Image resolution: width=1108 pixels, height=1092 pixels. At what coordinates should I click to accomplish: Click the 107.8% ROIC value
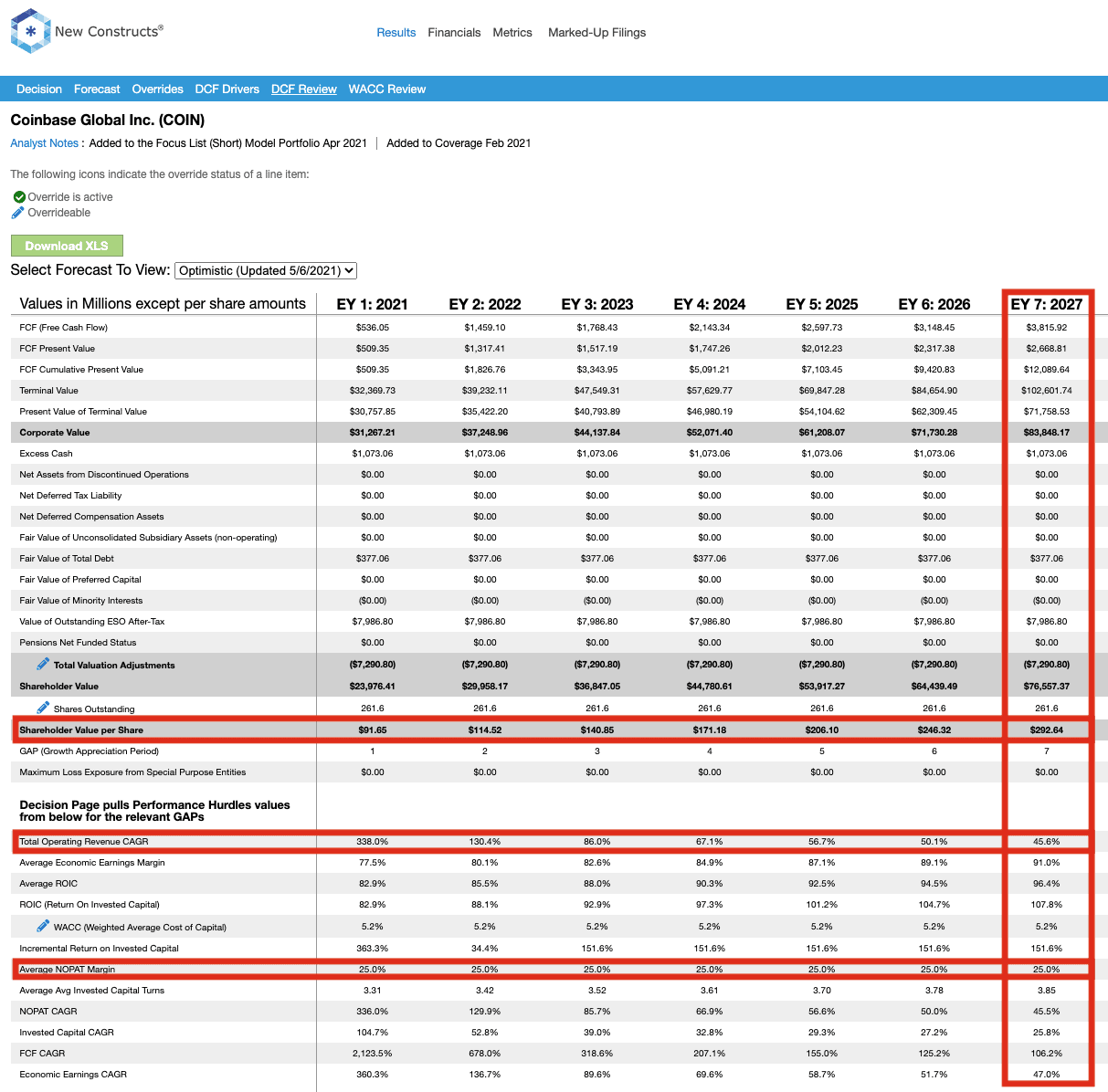[x=1047, y=905]
